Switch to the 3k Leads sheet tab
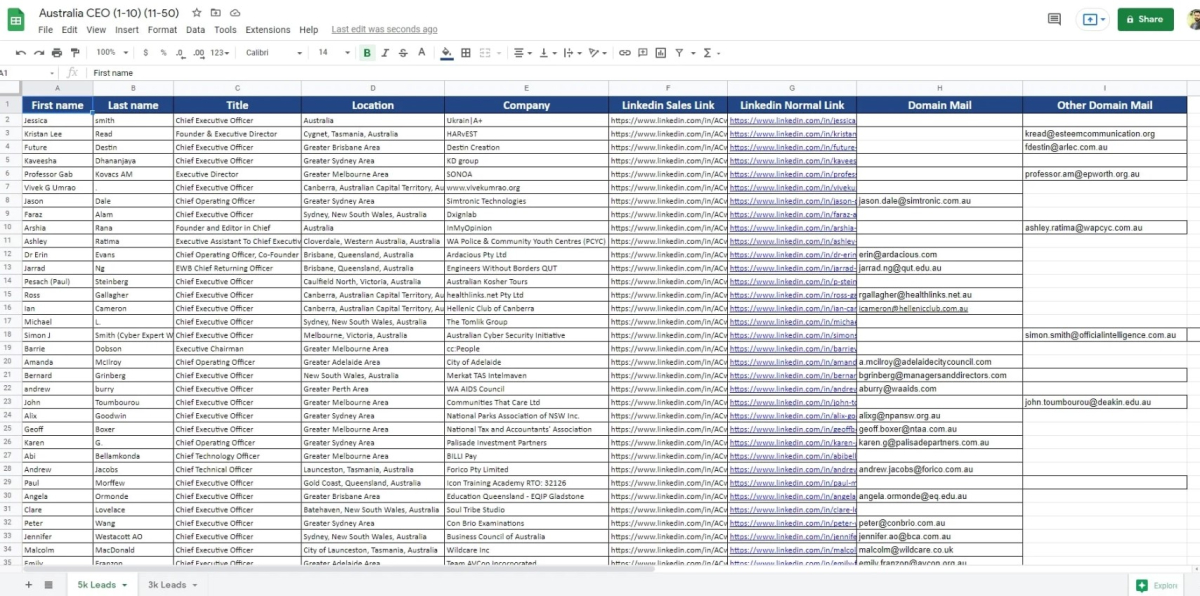 click(x=168, y=584)
